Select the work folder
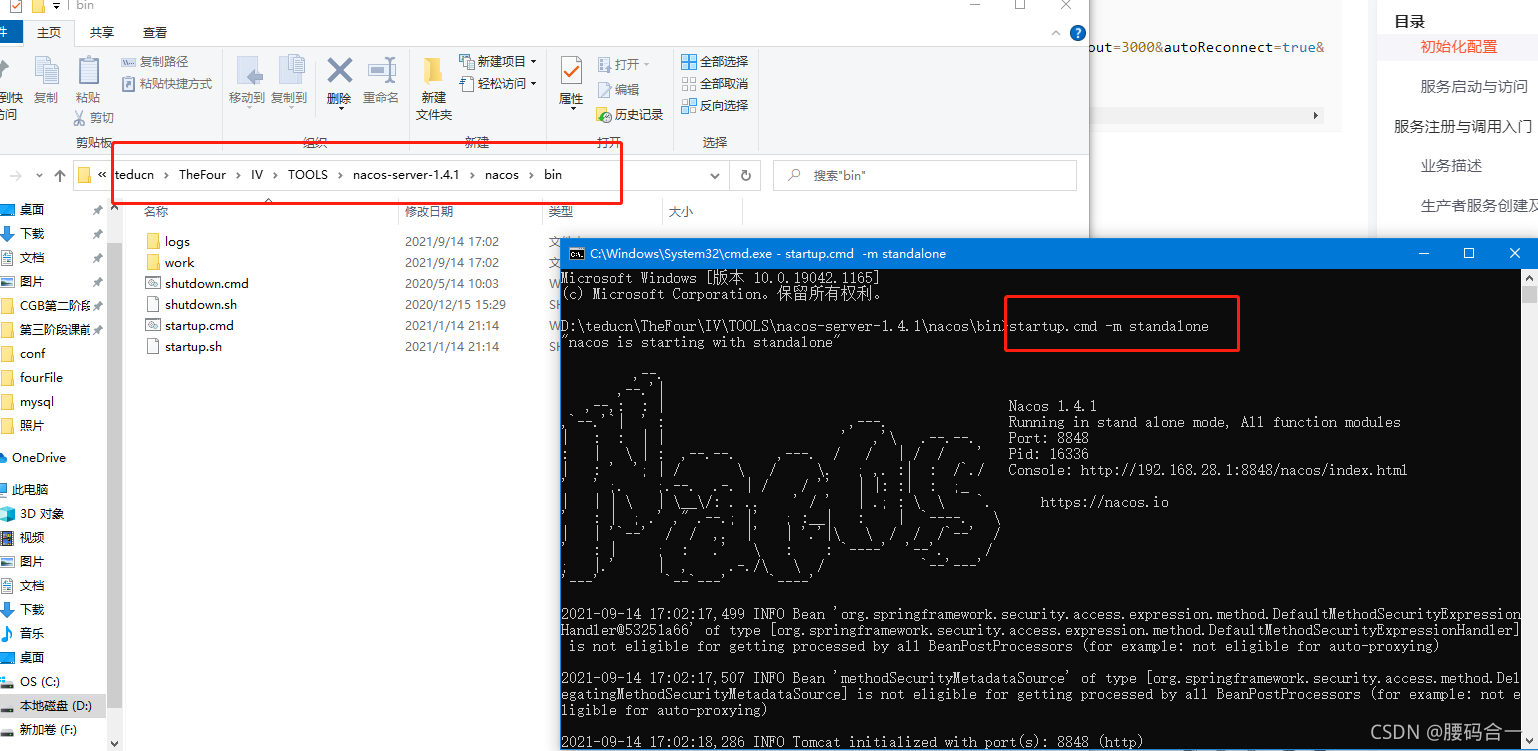 point(180,263)
